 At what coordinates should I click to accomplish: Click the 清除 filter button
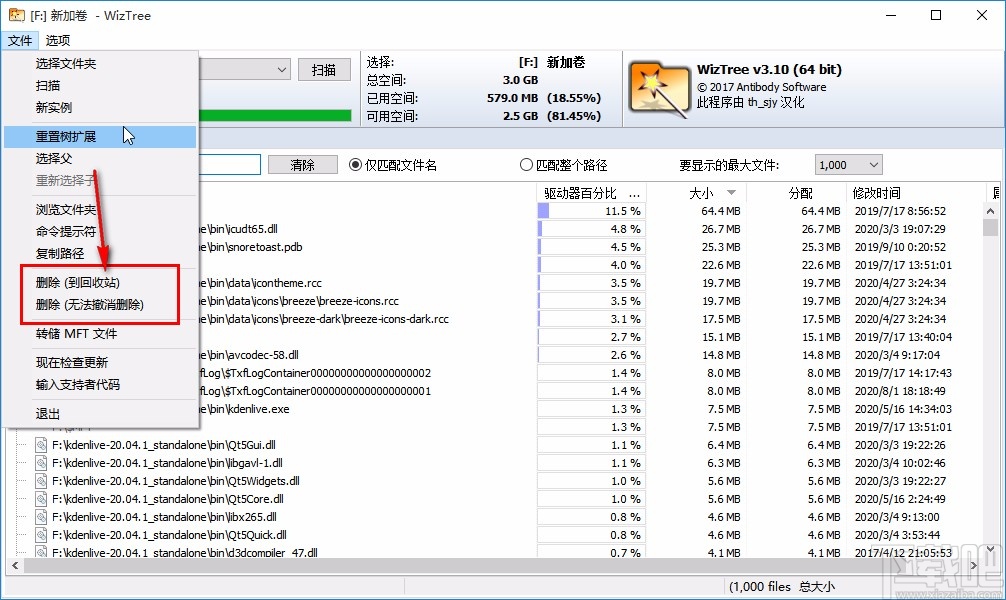(x=302, y=165)
